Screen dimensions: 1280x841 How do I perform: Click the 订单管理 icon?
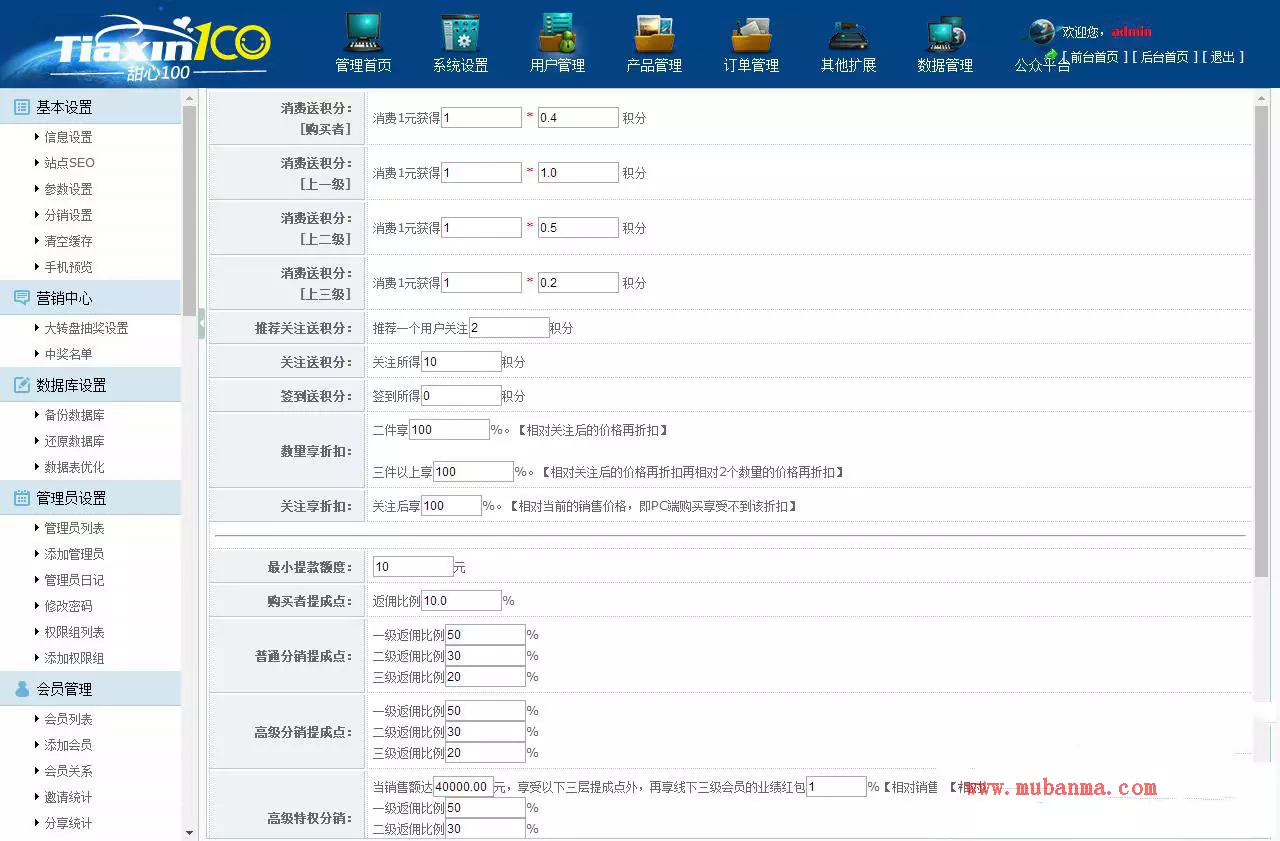coord(751,34)
